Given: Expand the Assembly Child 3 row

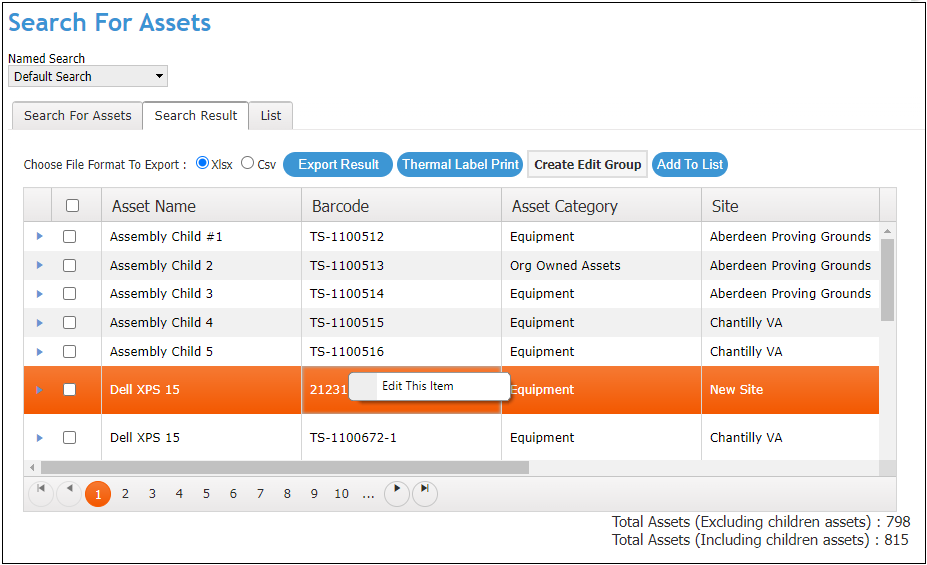Looking at the screenshot, I should pyautogui.click(x=40, y=294).
